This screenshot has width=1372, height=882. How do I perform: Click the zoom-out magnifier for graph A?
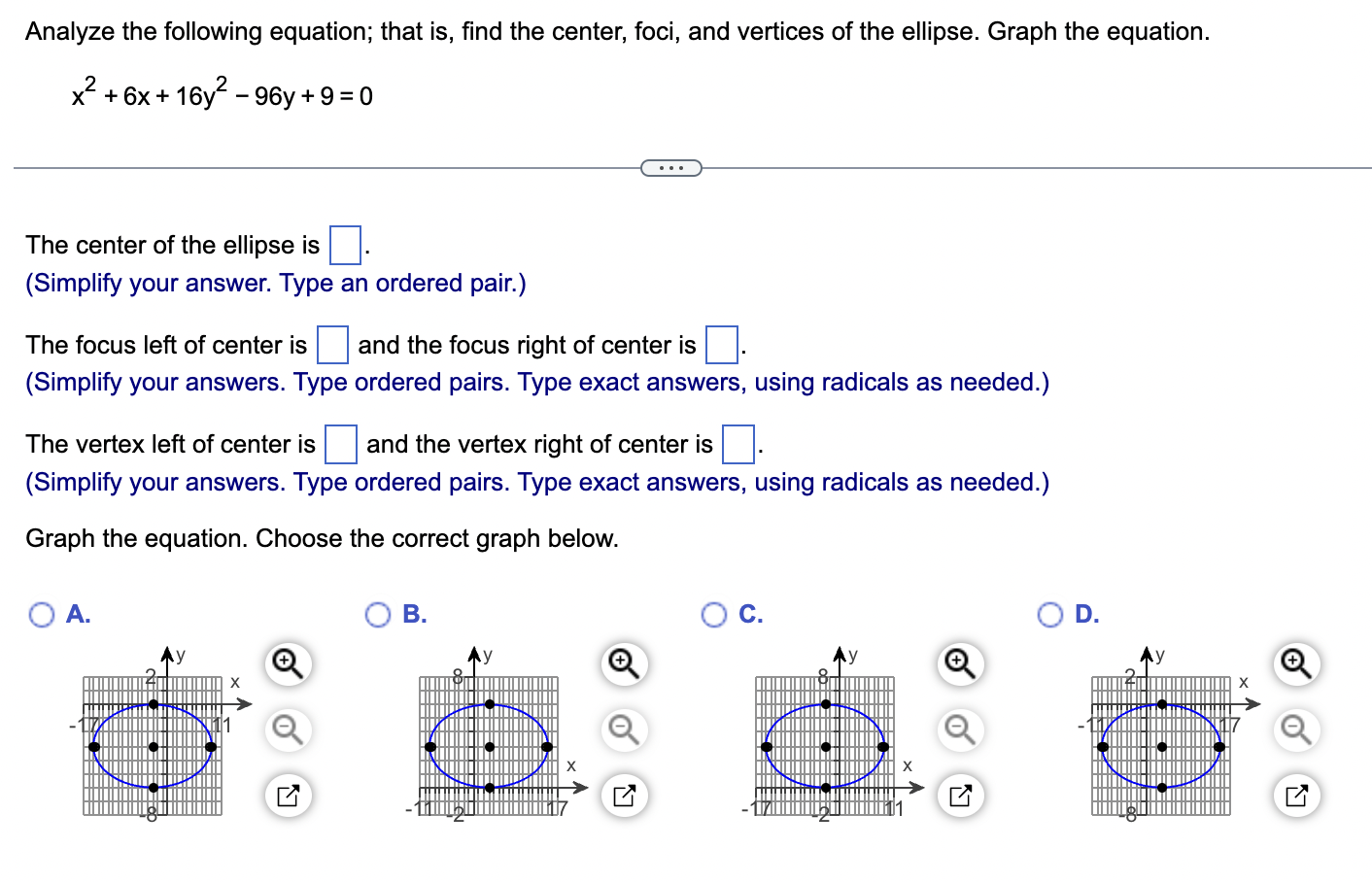click(x=288, y=729)
